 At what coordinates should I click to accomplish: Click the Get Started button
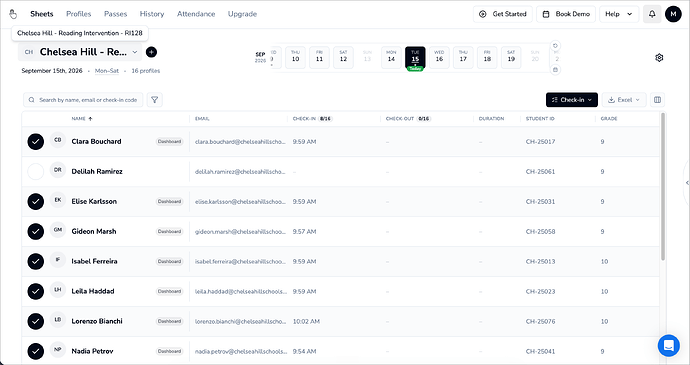pyautogui.click(x=503, y=14)
